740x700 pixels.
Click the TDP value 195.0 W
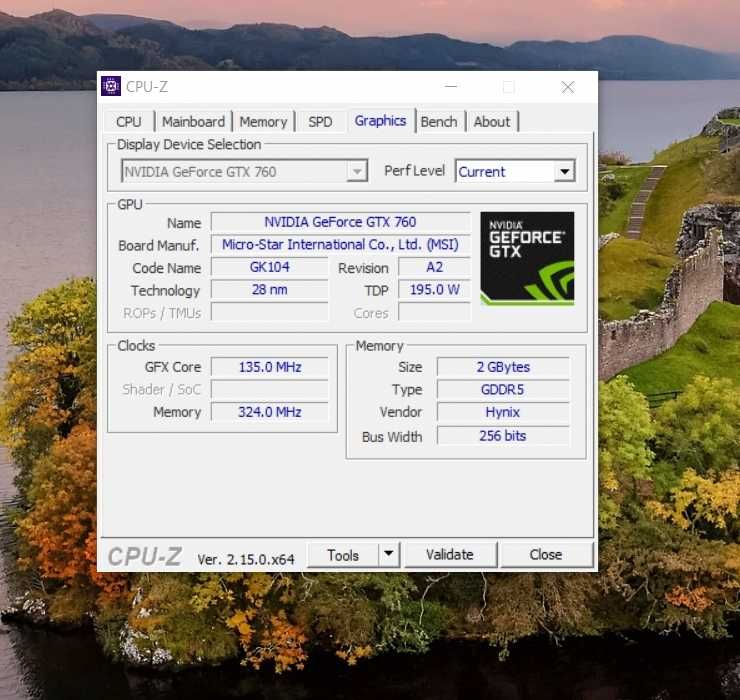435,289
